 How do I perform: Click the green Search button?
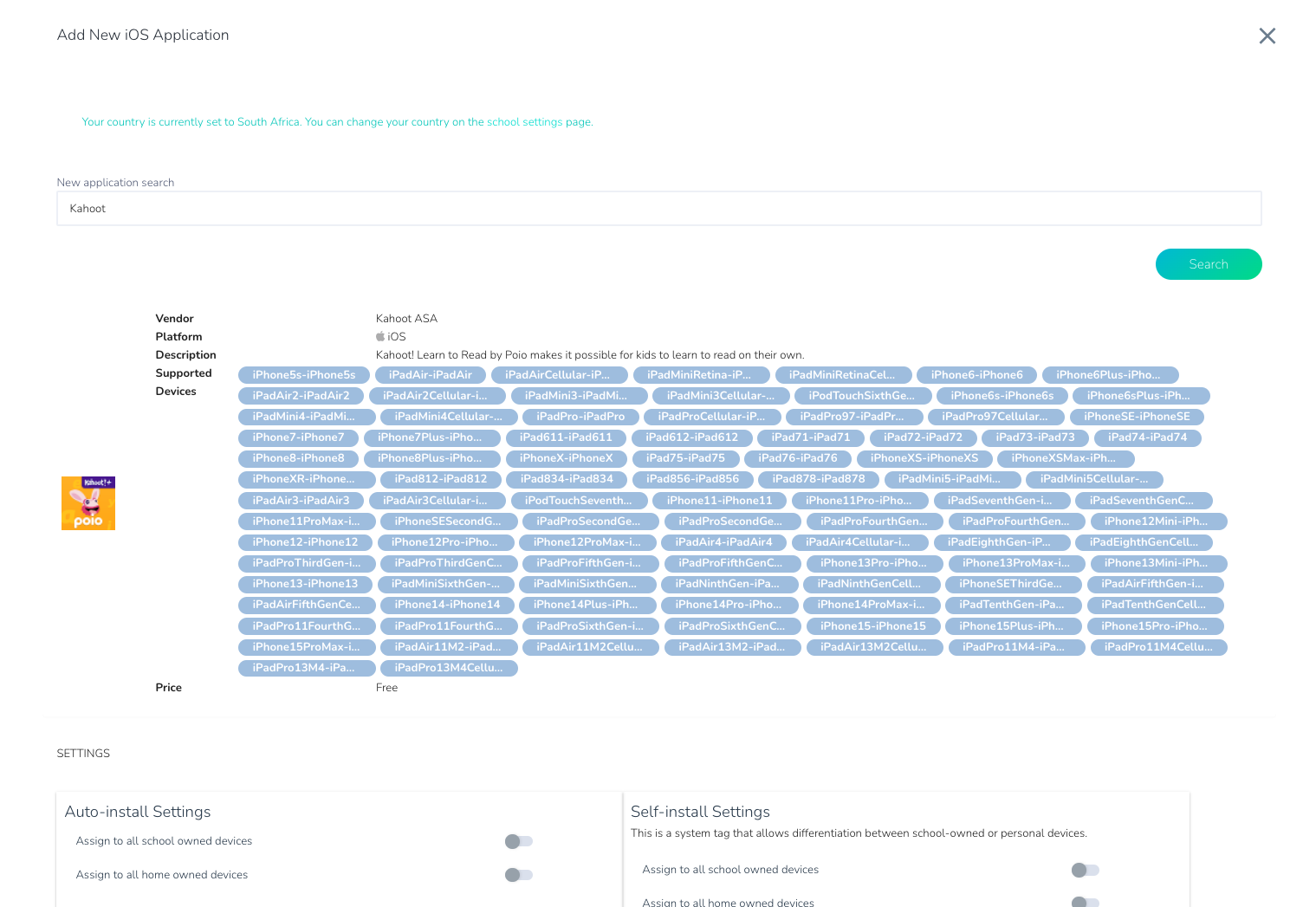(1208, 264)
